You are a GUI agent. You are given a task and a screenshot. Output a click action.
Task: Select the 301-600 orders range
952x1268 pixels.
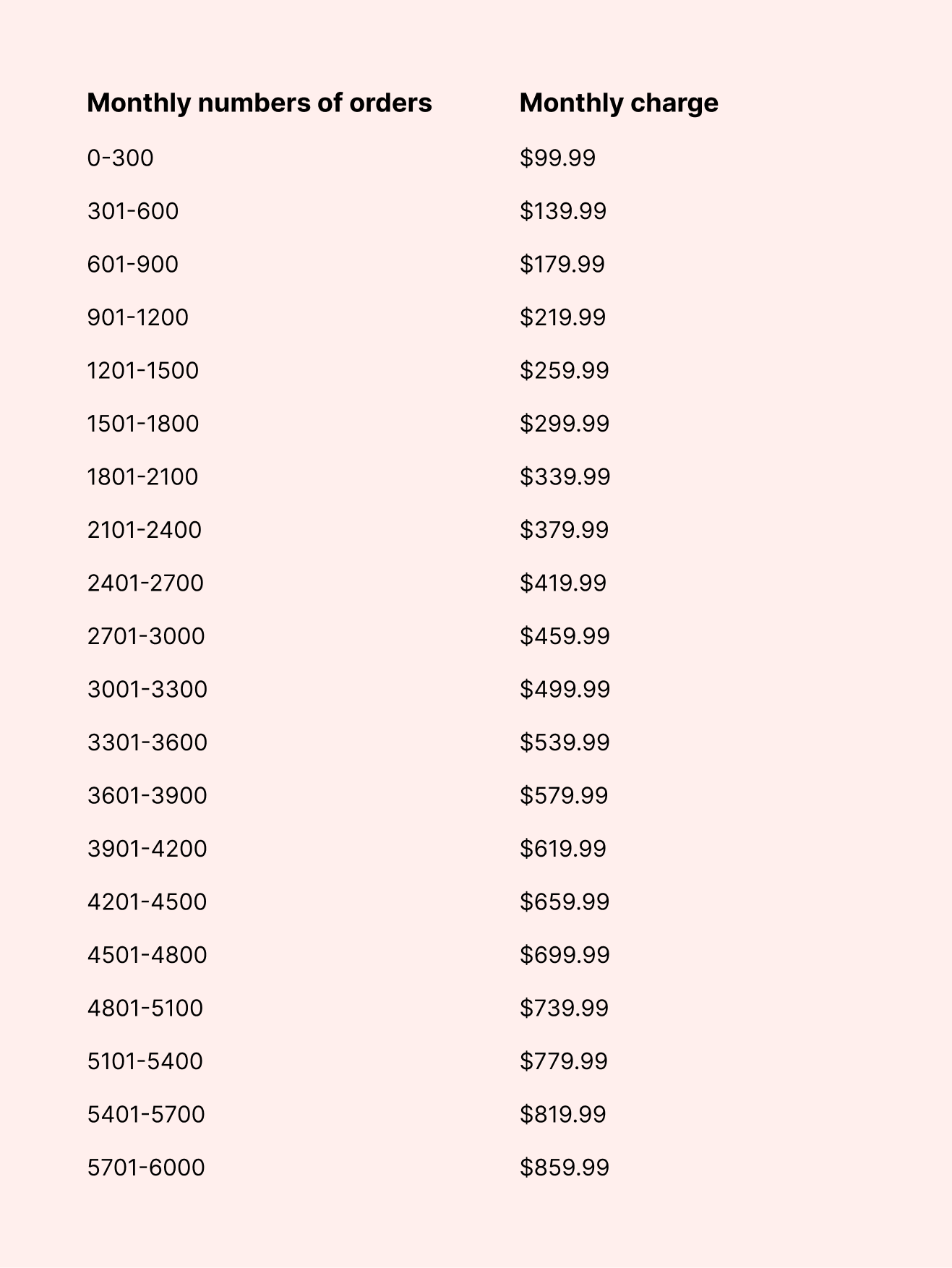click(x=132, y=211)
